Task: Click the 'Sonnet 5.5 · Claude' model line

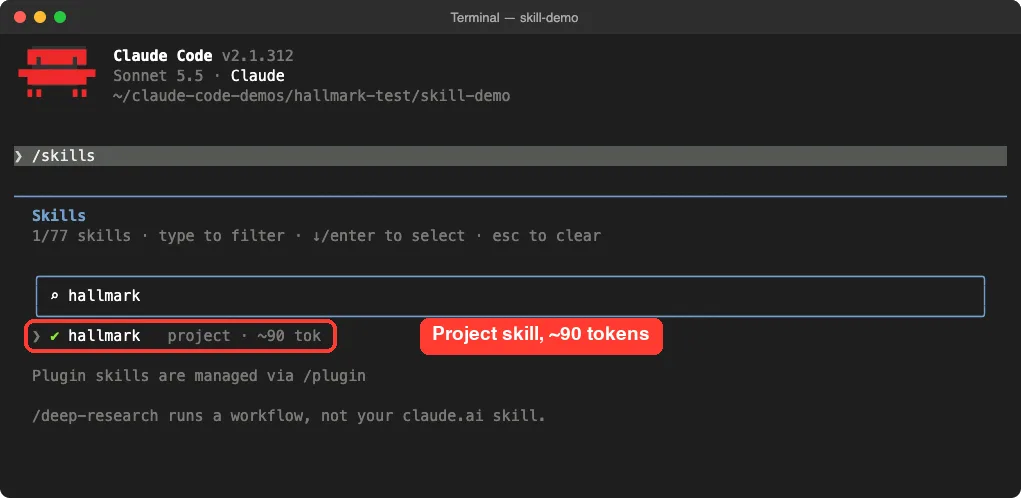Action: (x=199, y=76)
